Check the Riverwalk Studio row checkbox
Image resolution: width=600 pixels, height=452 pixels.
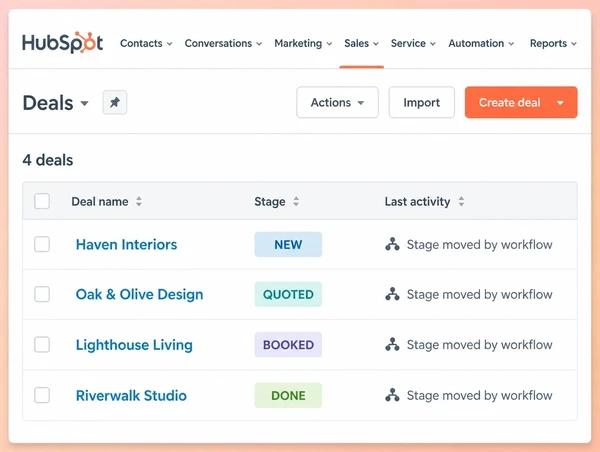42,395
